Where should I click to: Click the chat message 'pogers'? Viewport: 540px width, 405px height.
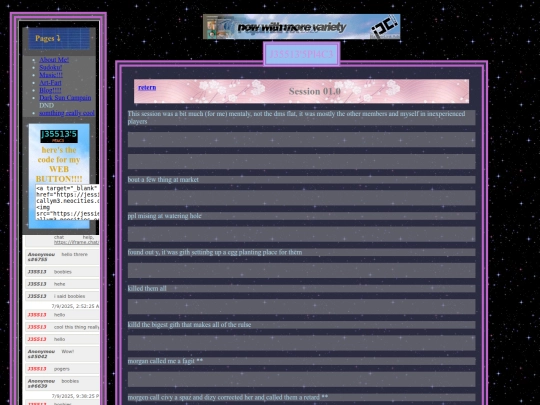coord(62,369)
